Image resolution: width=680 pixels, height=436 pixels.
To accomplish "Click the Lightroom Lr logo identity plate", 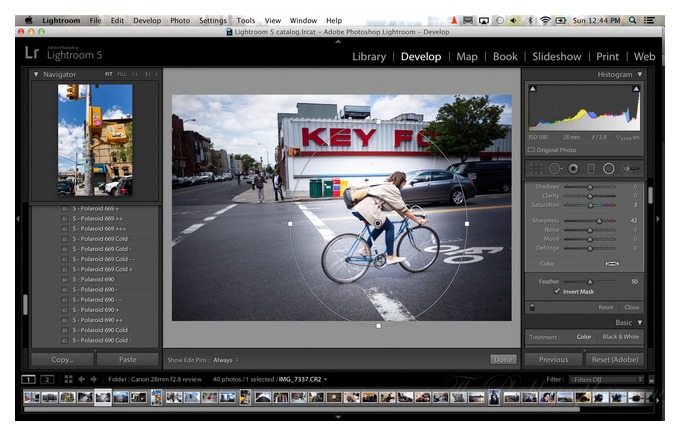I will (x=32, y=52).
